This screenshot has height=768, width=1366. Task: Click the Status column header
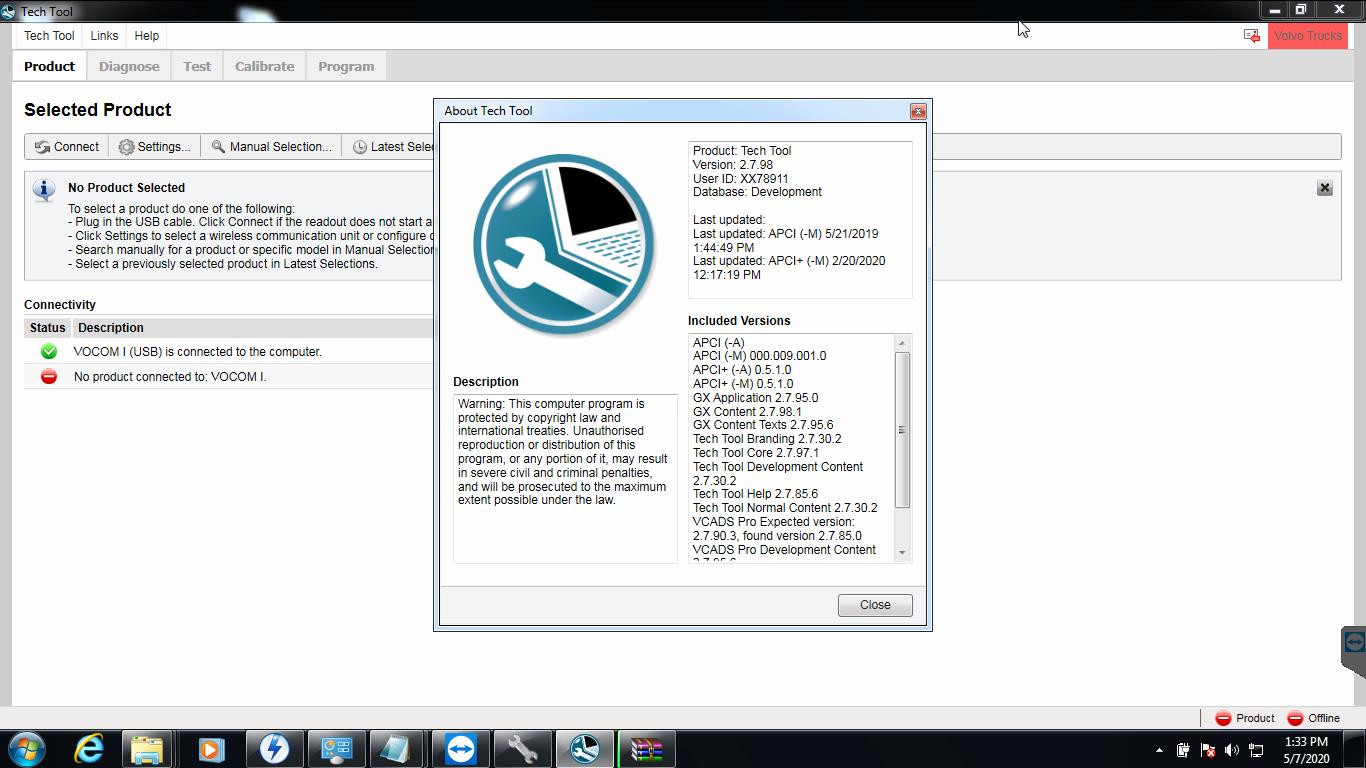[47, 328]
